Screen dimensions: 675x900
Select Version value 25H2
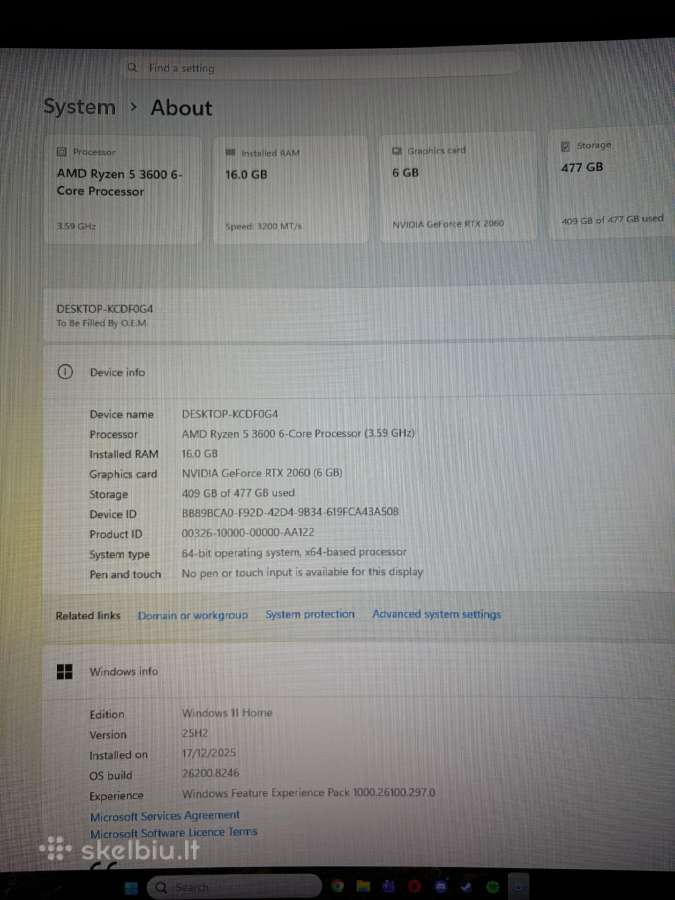[195, 733]
